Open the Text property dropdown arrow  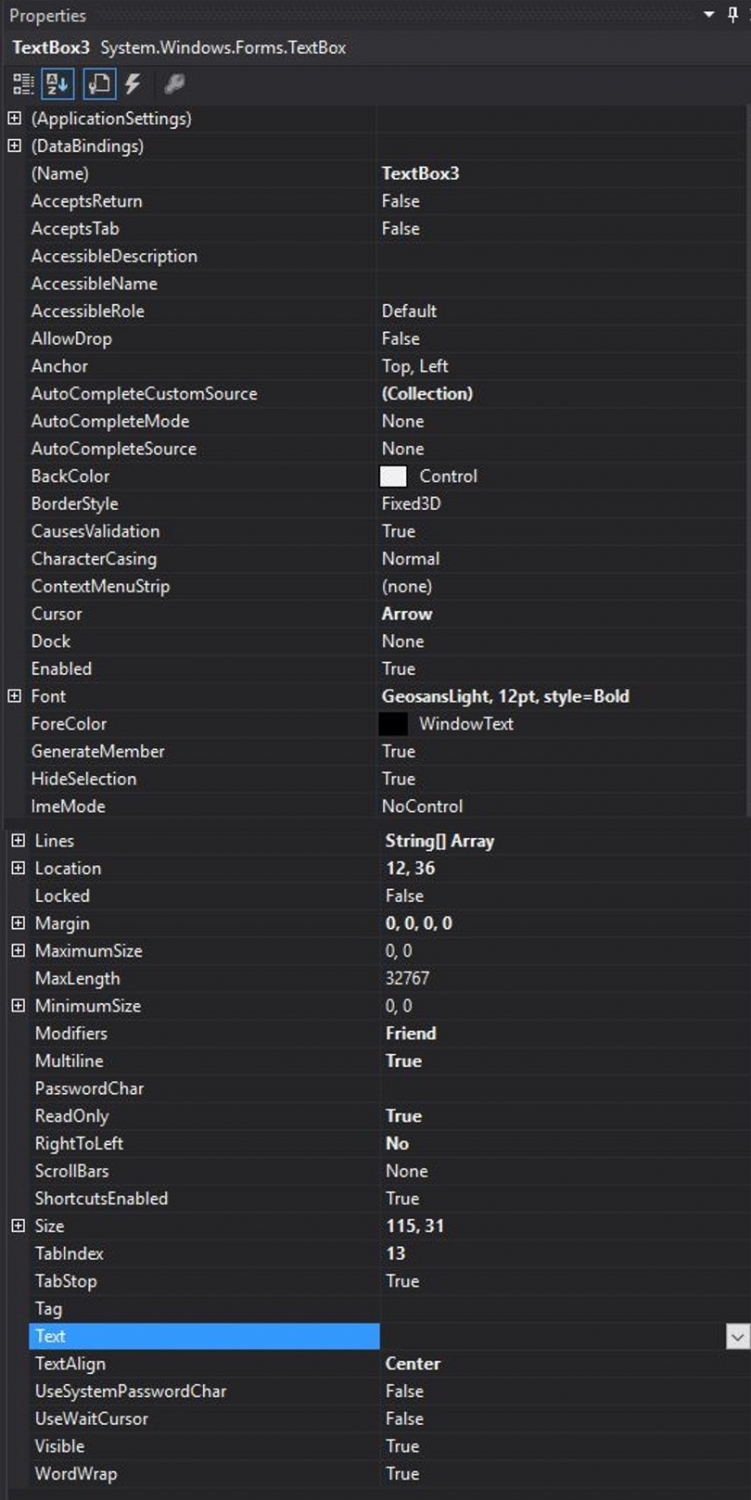[738, 1336]
